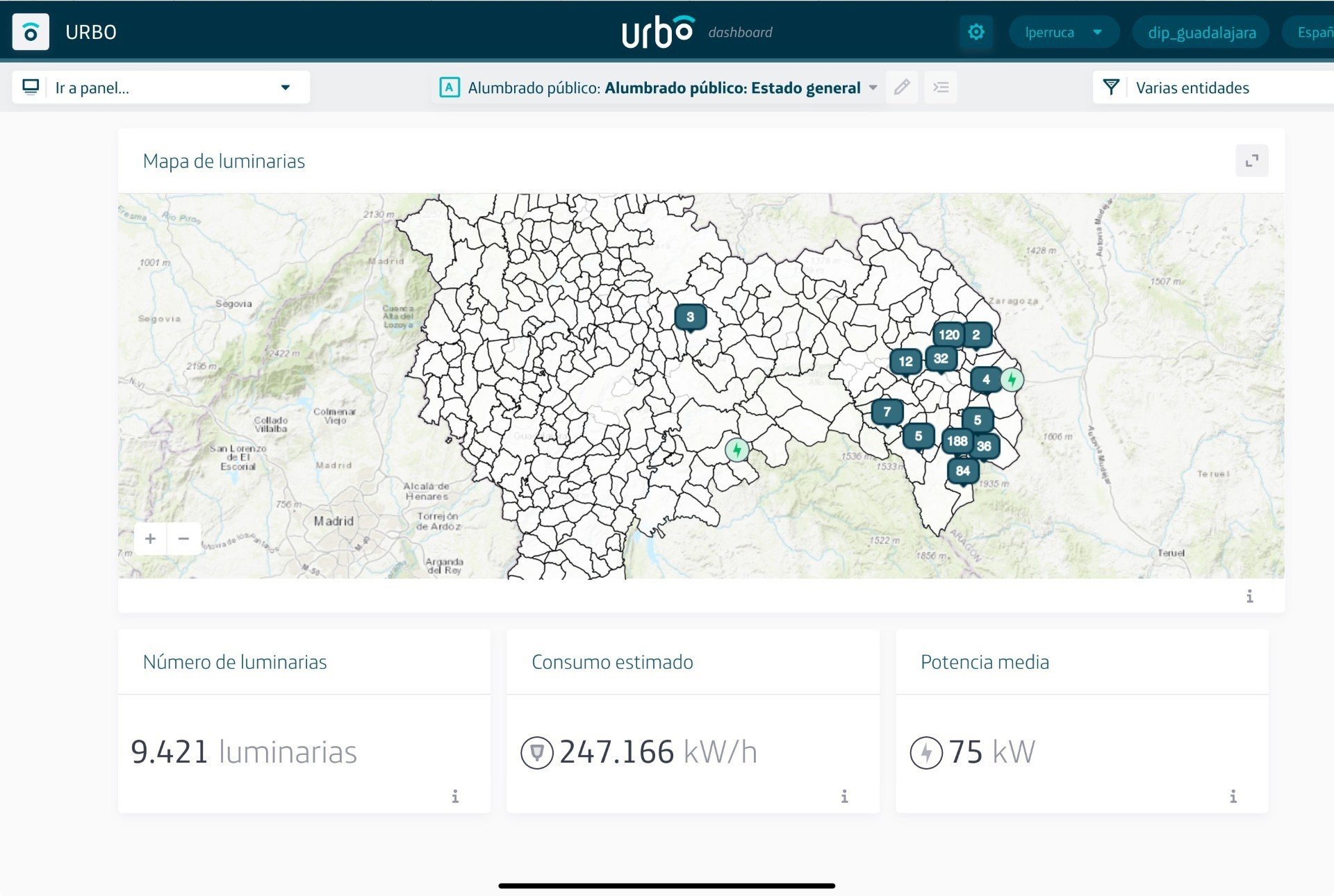The height and width of the screenshot is (896, 1334).
Task: Click the dip_guadalajara scope button
Action: pos(1201,33)
